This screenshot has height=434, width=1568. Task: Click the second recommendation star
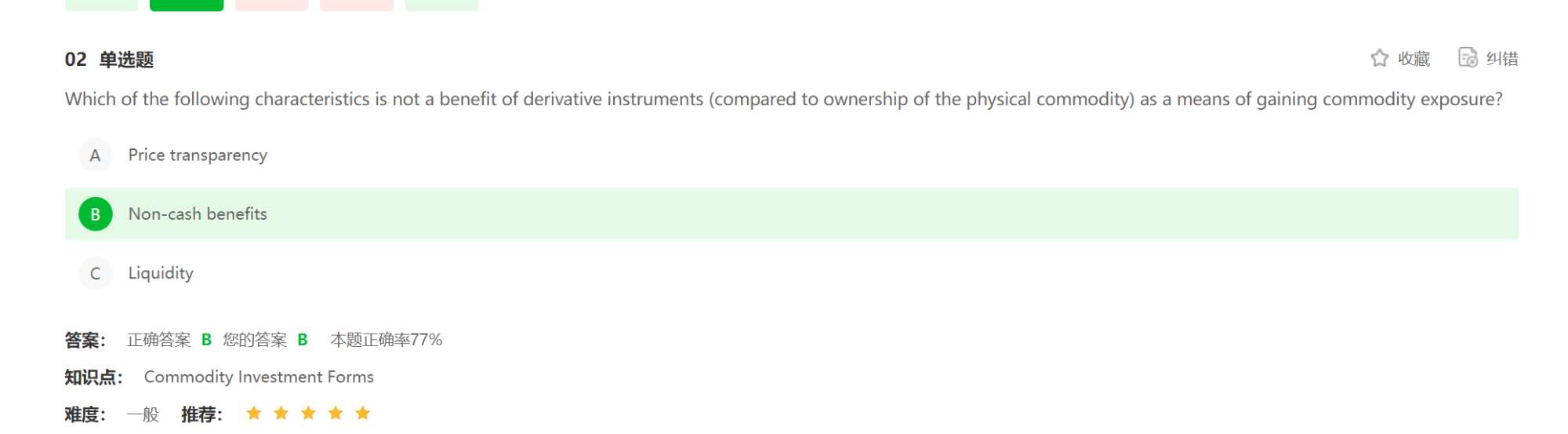[x=281, y=413]
